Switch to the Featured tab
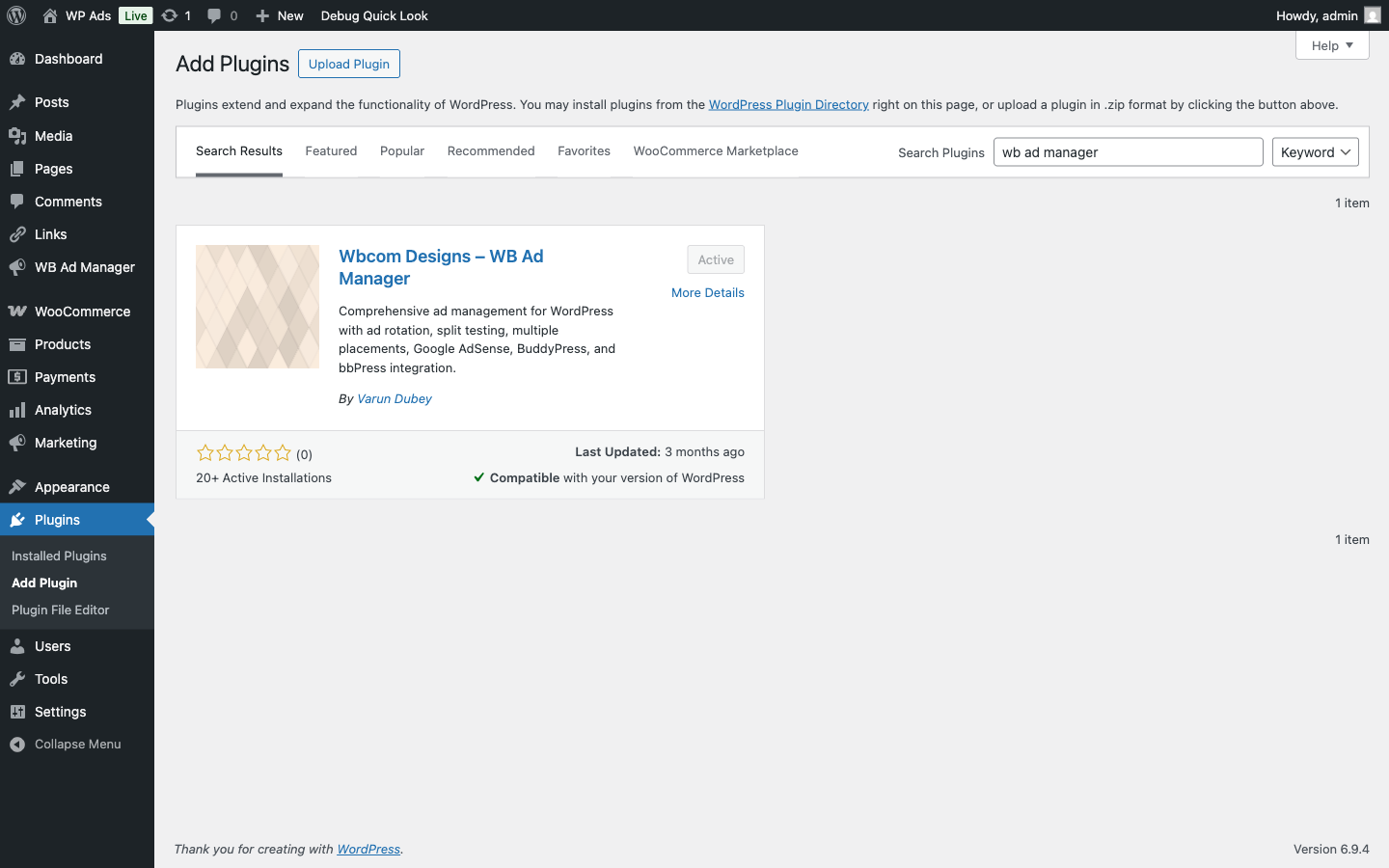The image size is (1389, 868). pyautogui.click(x=331, y=151)
